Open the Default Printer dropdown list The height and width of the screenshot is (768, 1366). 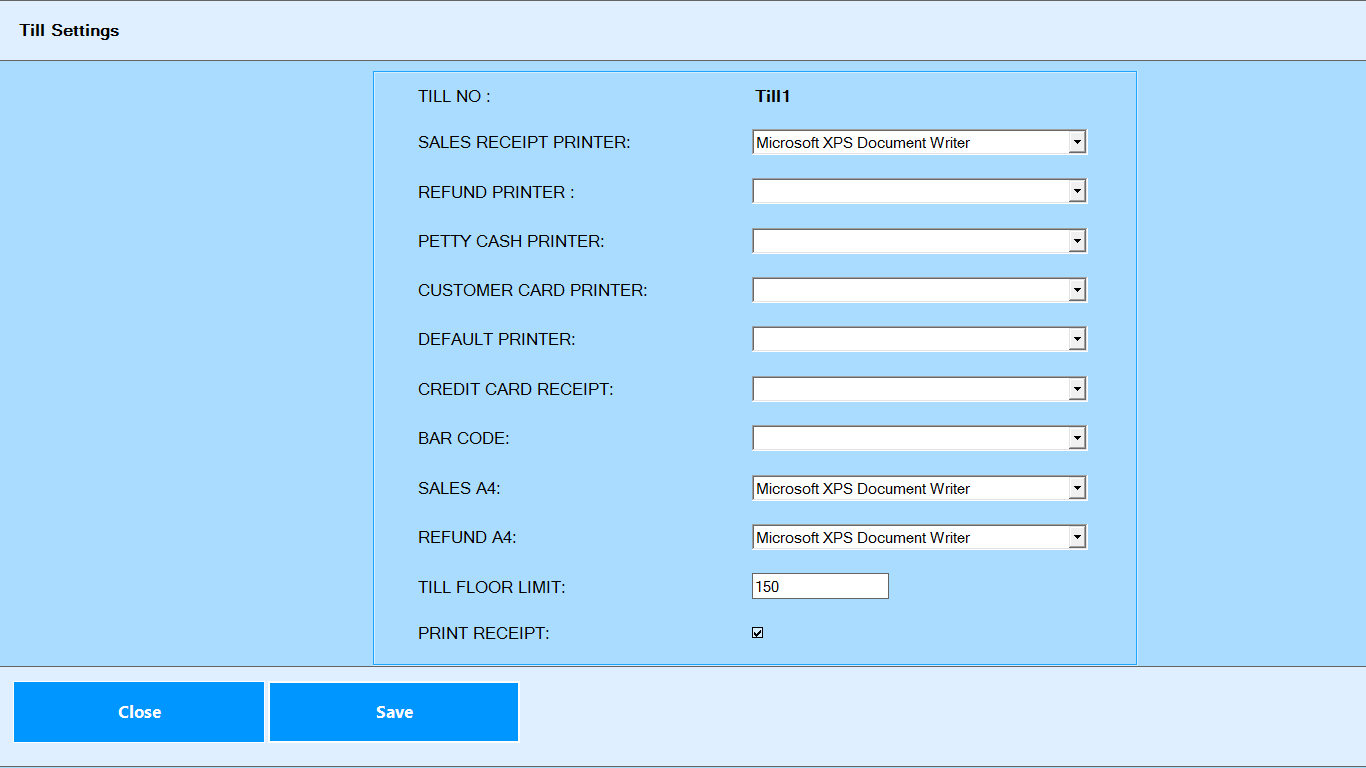pos(918,340)
